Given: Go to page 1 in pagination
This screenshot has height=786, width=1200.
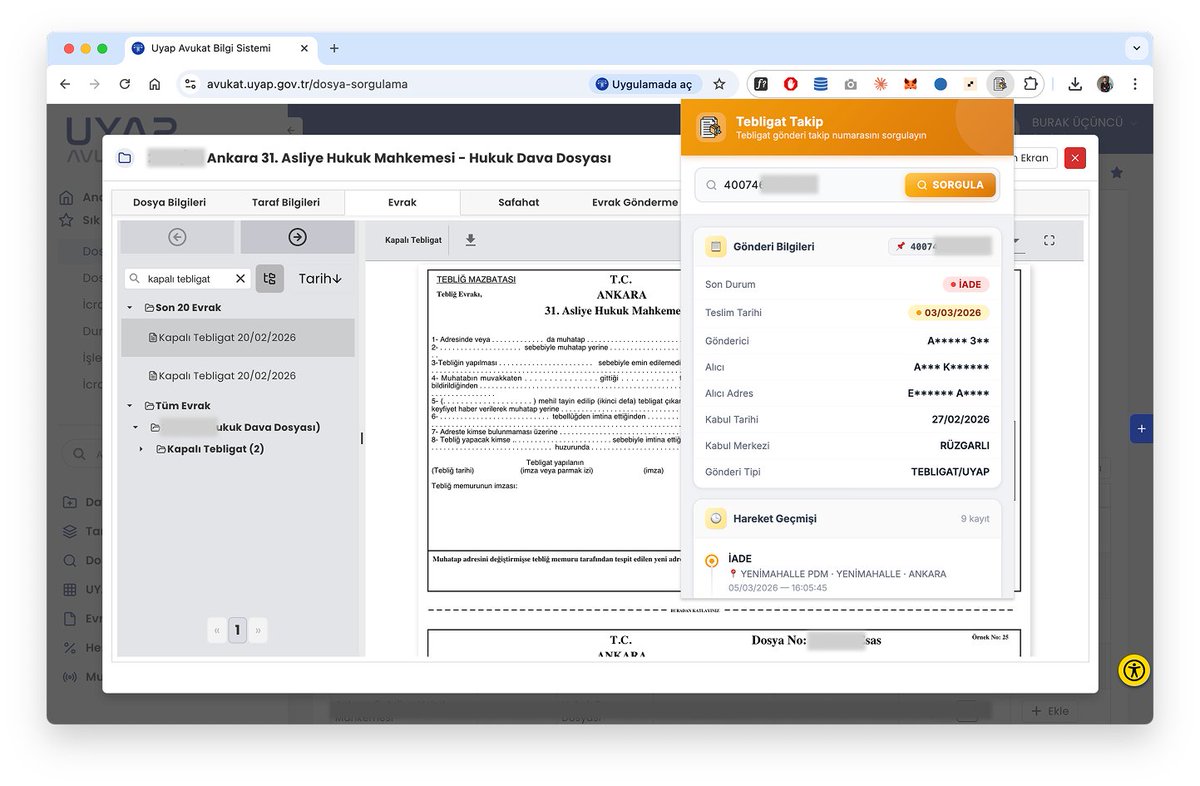Looking at the screenshot, I should [x=237, y=630].
